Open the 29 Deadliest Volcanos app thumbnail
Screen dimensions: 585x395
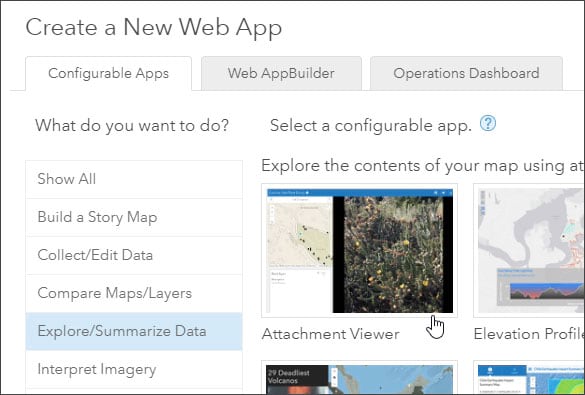[360, 378]
